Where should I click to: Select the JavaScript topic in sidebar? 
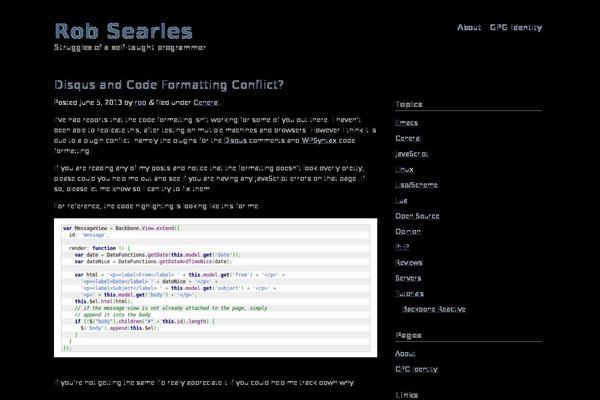(x=412, y=154)
